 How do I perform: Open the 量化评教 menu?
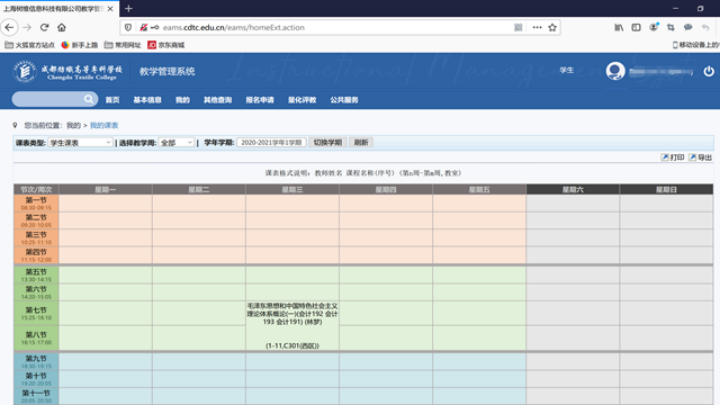(x=302, y=100)
